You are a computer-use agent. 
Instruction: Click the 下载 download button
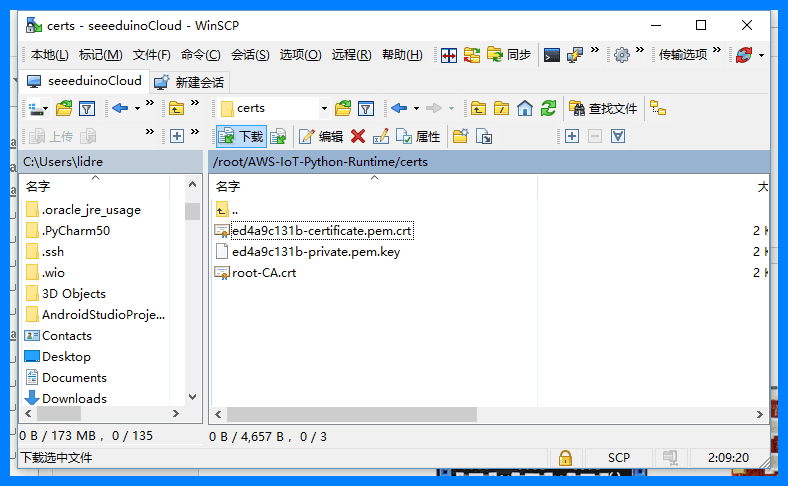241,136
